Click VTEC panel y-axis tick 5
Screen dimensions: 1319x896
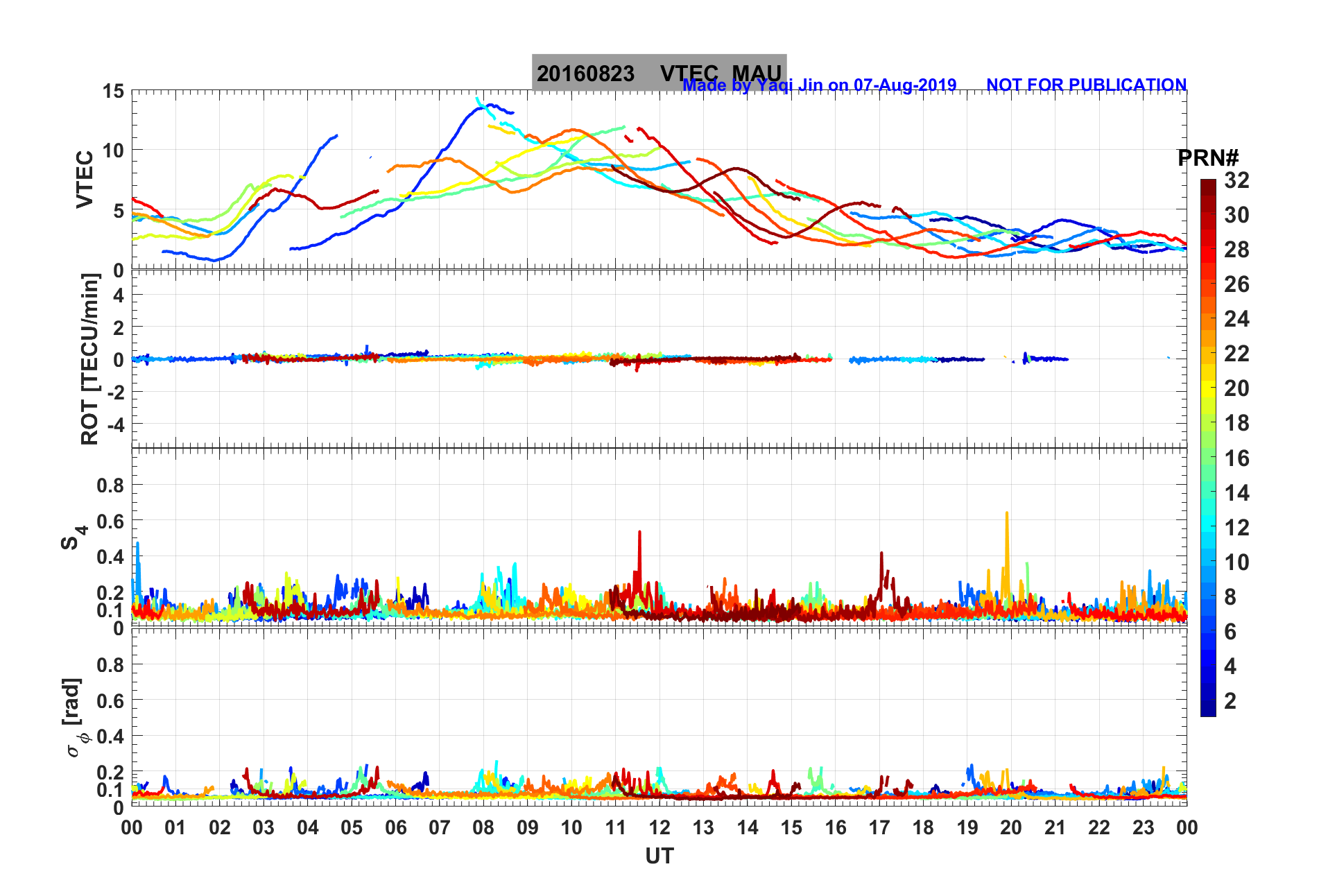[x=119, y=211]
